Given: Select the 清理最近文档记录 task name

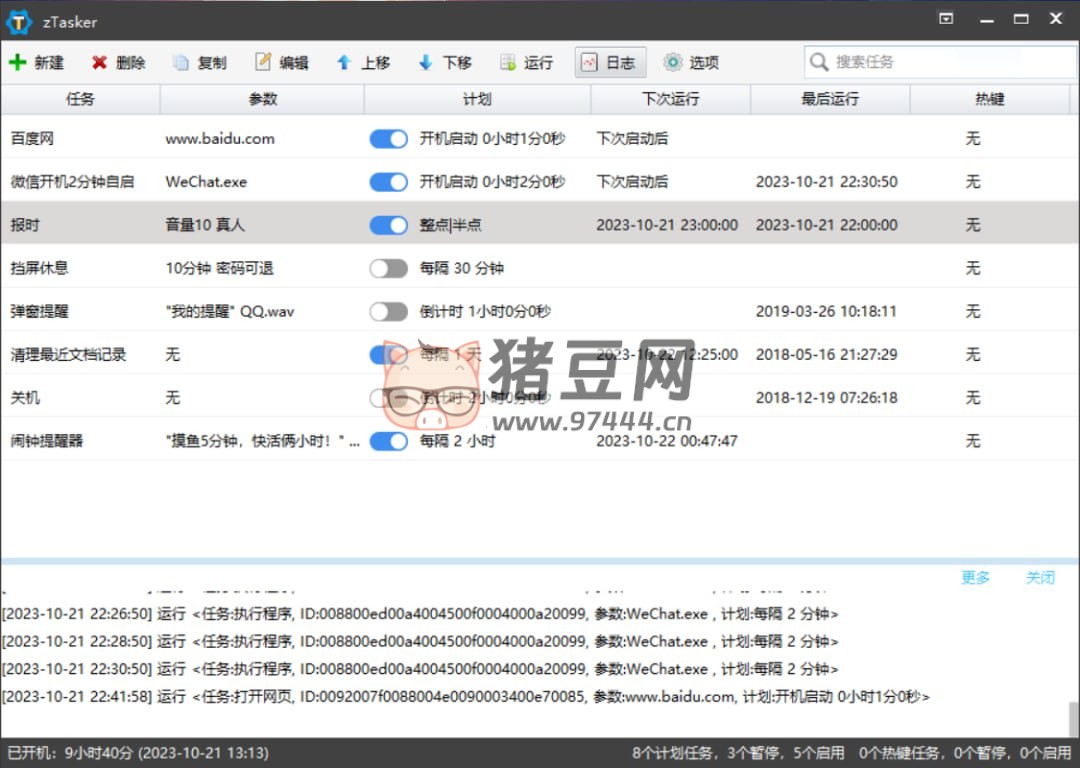Looking at the screenshot, I should point(68,355).
